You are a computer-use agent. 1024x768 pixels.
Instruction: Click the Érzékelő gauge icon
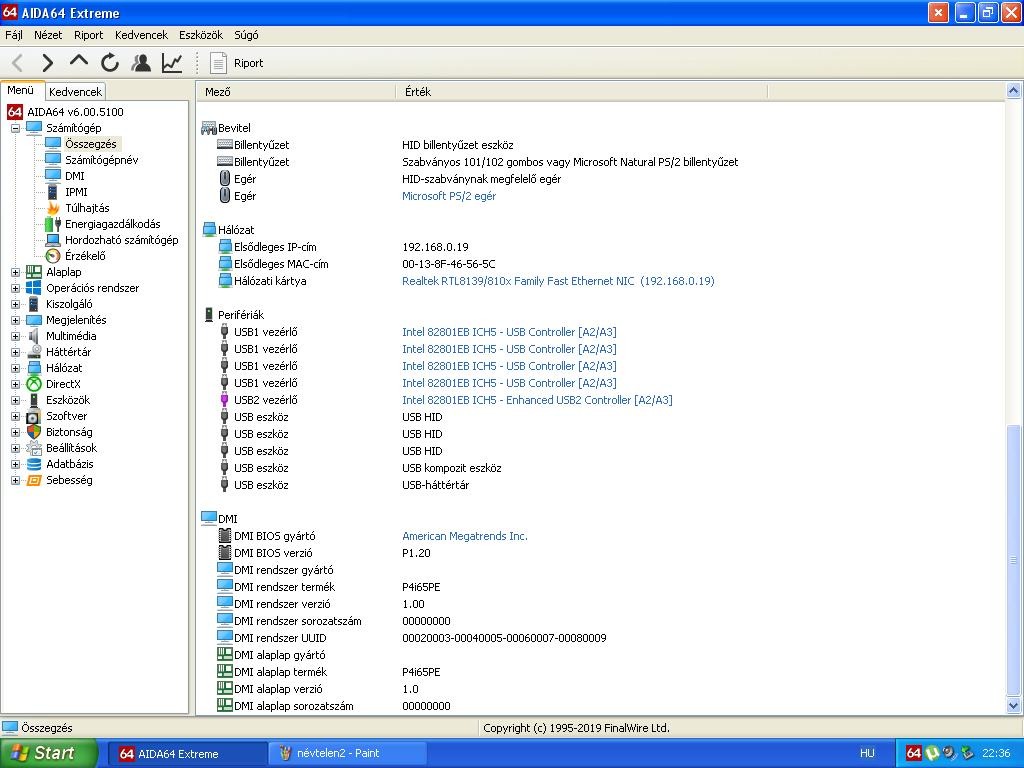tap(54, 256)
